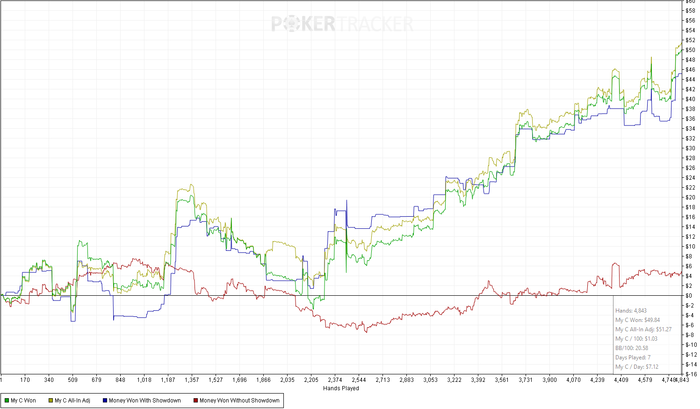Click the 170 hands x-axis label
Screen dimensions: 700x409
point(25,380)
